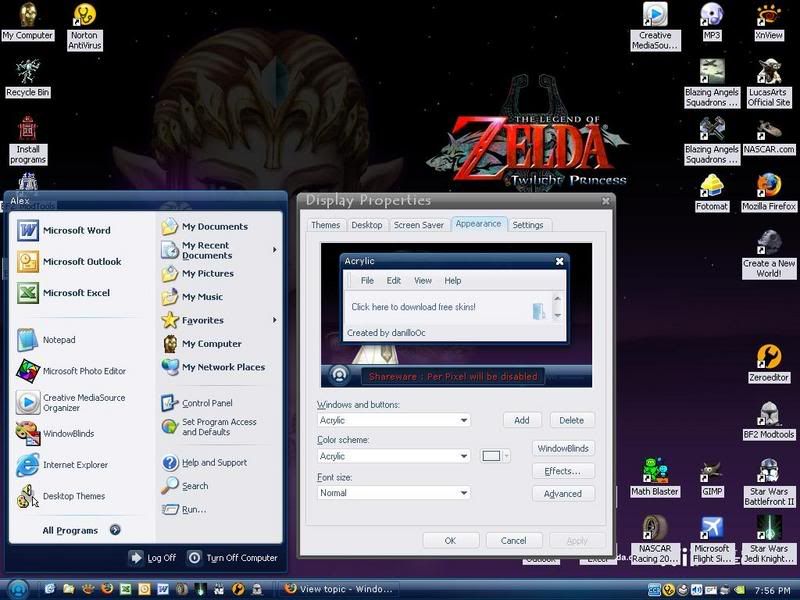This screenshot has height=600, width=800.
Task: Expand Font size dropdown
Action: (464, 493)
